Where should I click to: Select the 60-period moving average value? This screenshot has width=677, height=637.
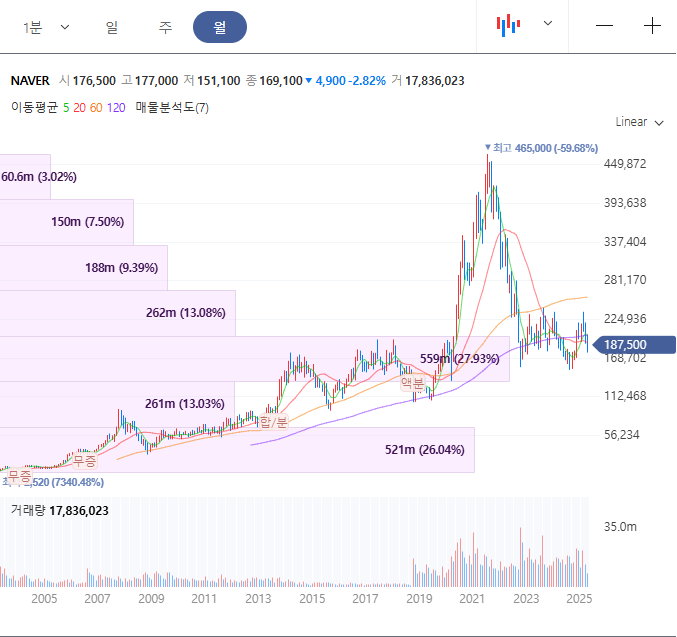click(96, 108)
